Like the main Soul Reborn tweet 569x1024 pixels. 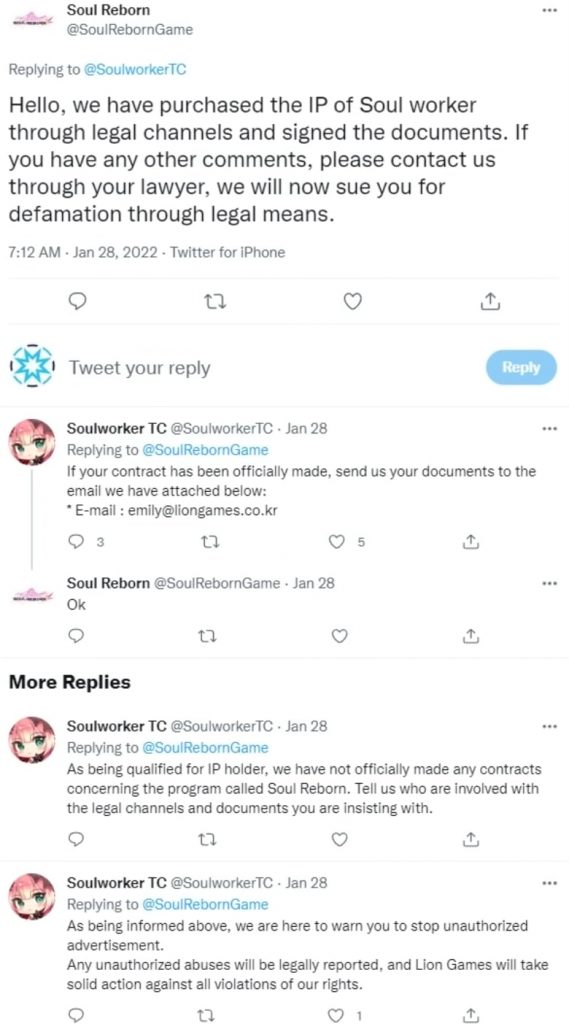pyautogui.click(x=353, y=301)
